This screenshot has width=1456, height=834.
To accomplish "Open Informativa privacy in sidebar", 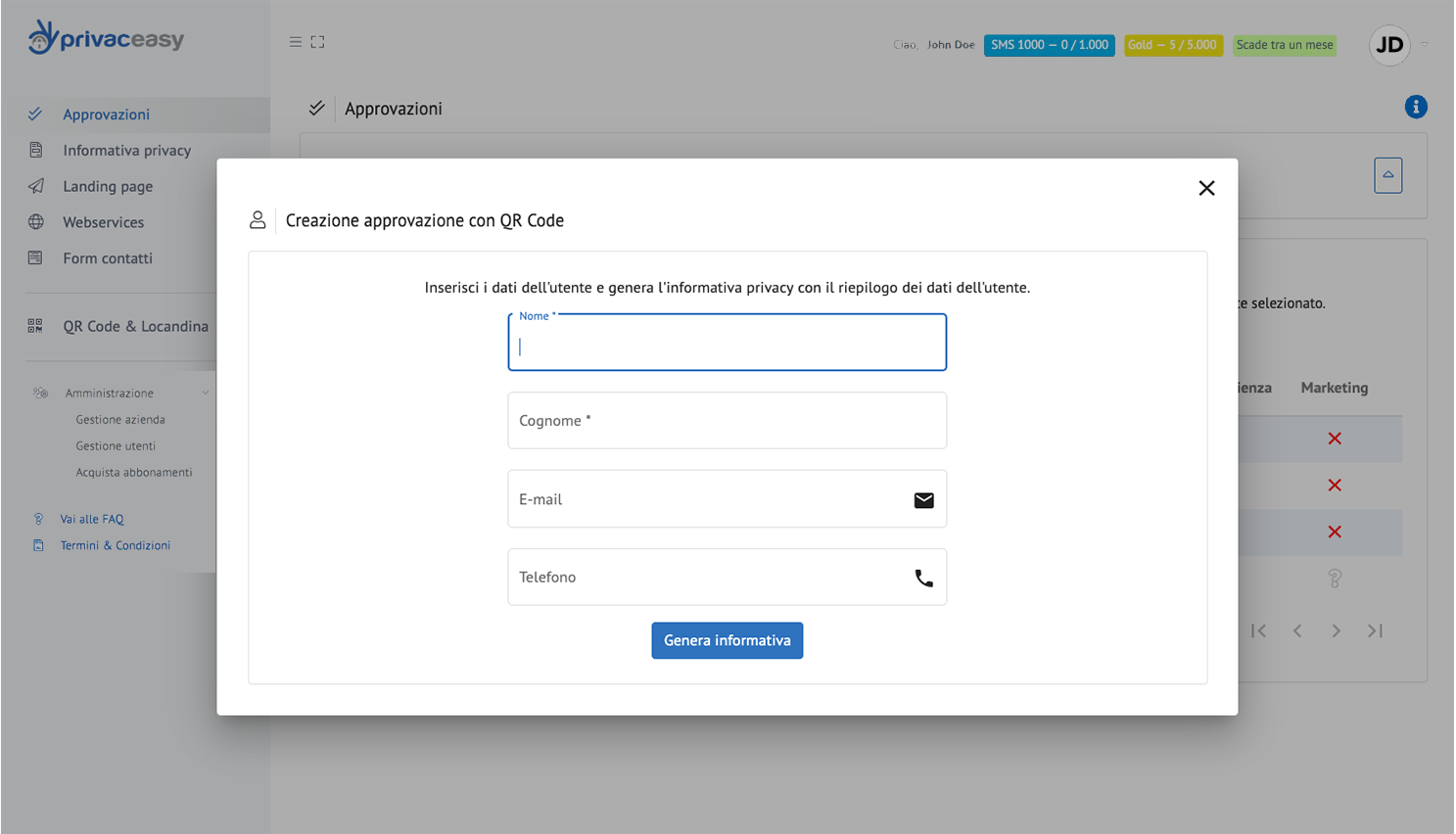I will (126, 150).
